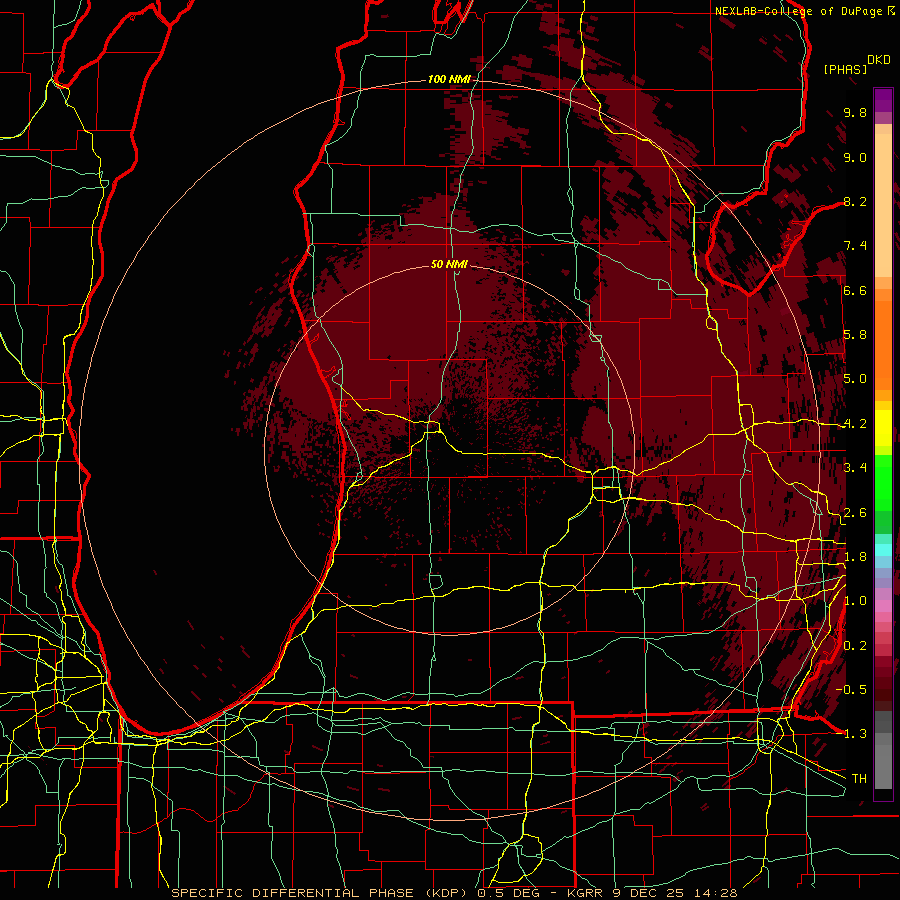The width and height of the screenshot is (900, 900).
Task: Click the TH threshold label on the scale
Action: pyautogui.click(x=859, y=779)
